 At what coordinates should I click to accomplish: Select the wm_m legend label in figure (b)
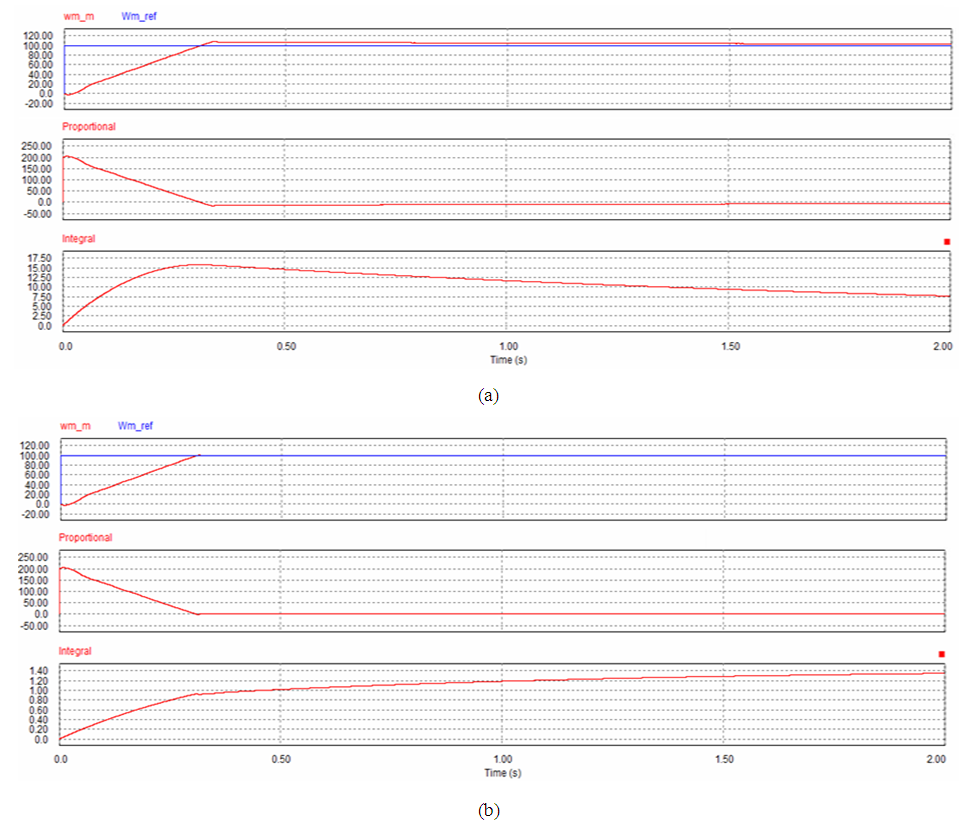point(73,426)
